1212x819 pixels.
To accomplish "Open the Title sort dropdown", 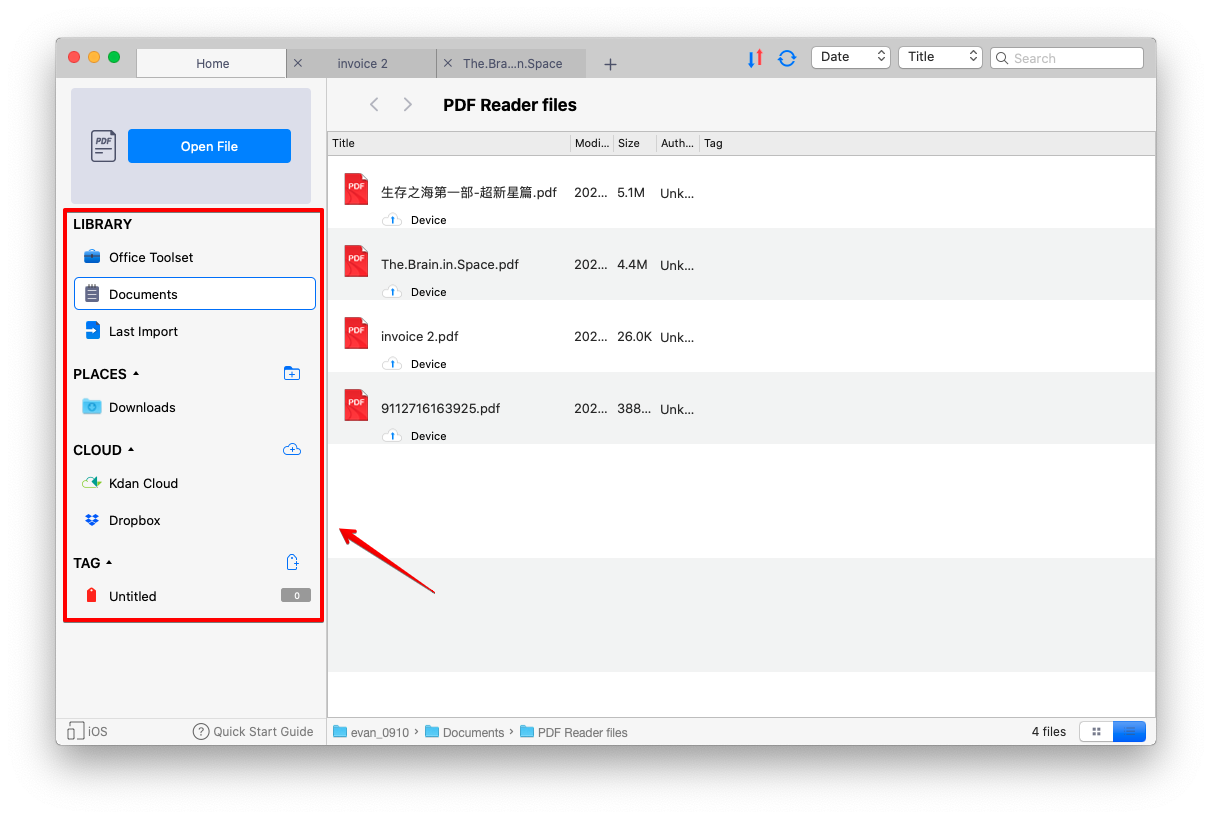I will 940,57.
